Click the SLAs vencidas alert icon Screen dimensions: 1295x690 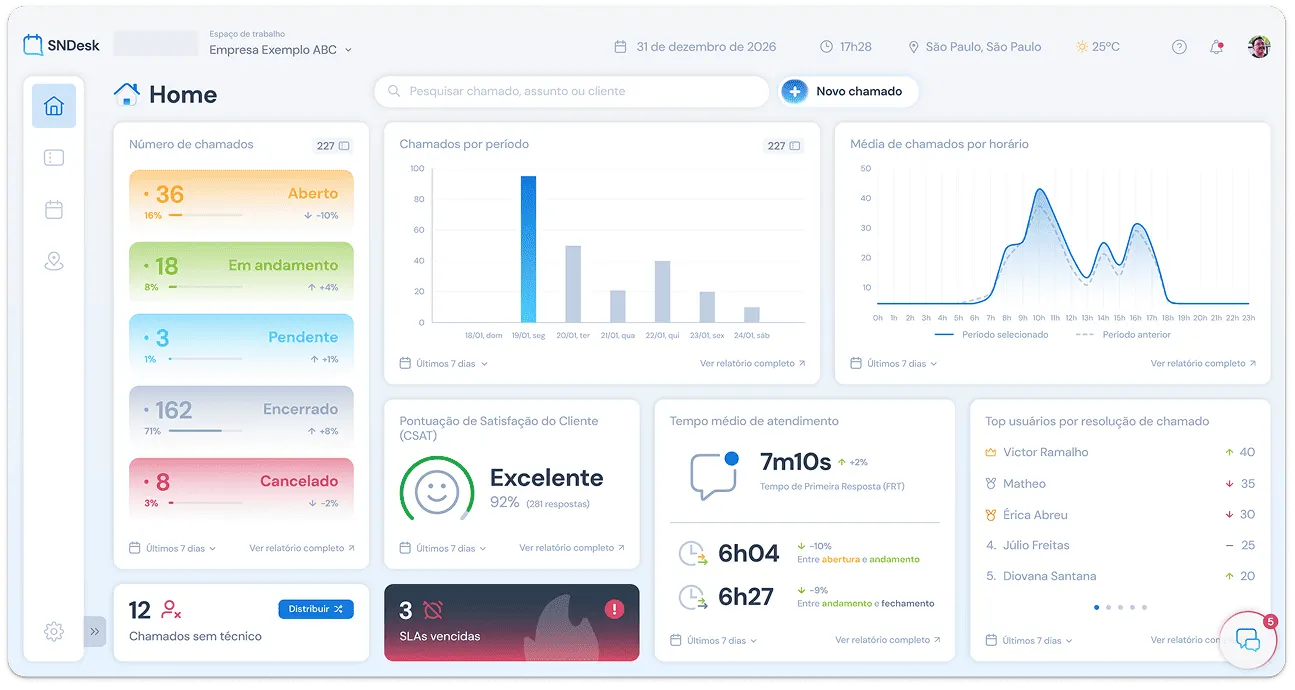(614, 609)
